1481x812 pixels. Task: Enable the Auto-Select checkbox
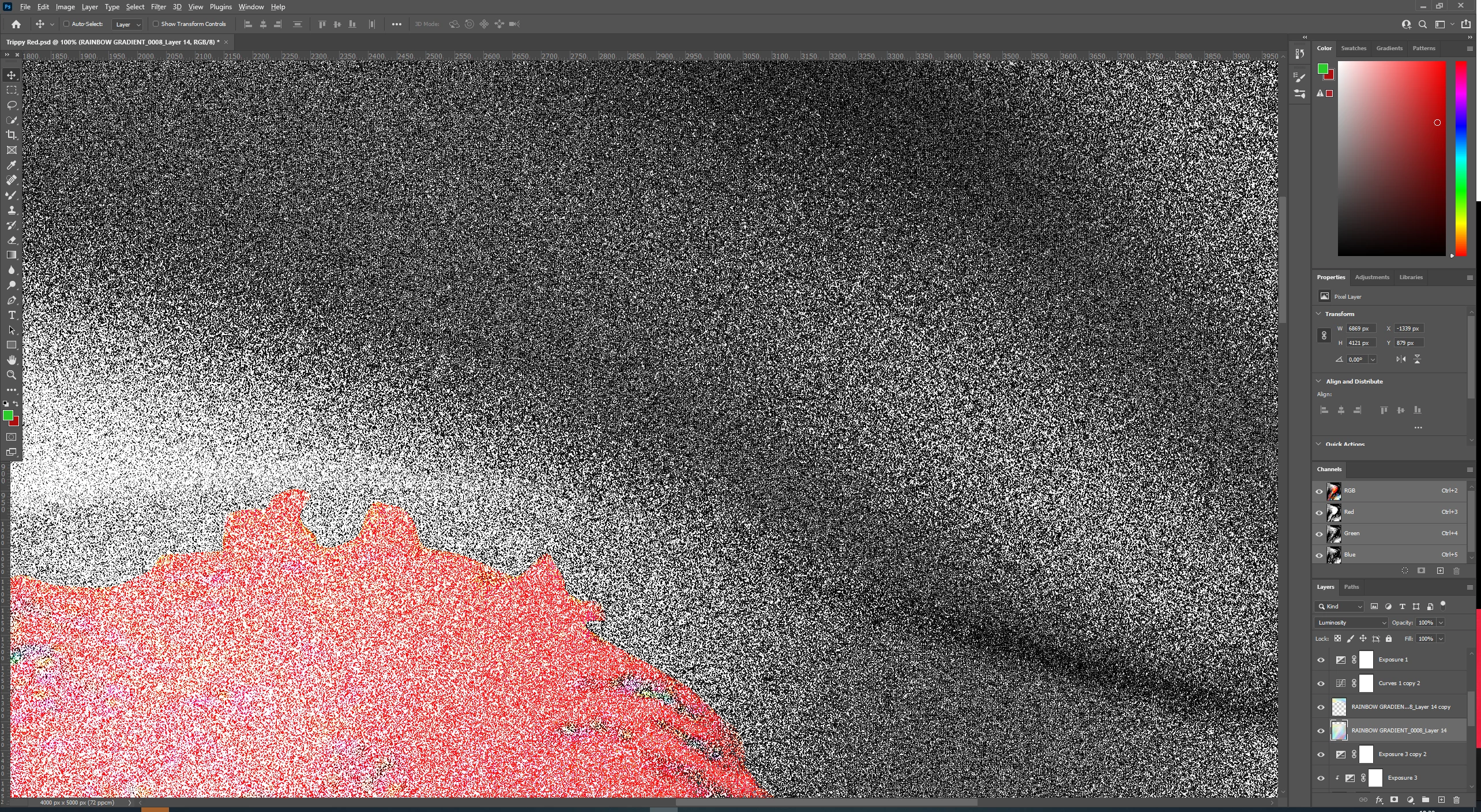click(66, 24)
